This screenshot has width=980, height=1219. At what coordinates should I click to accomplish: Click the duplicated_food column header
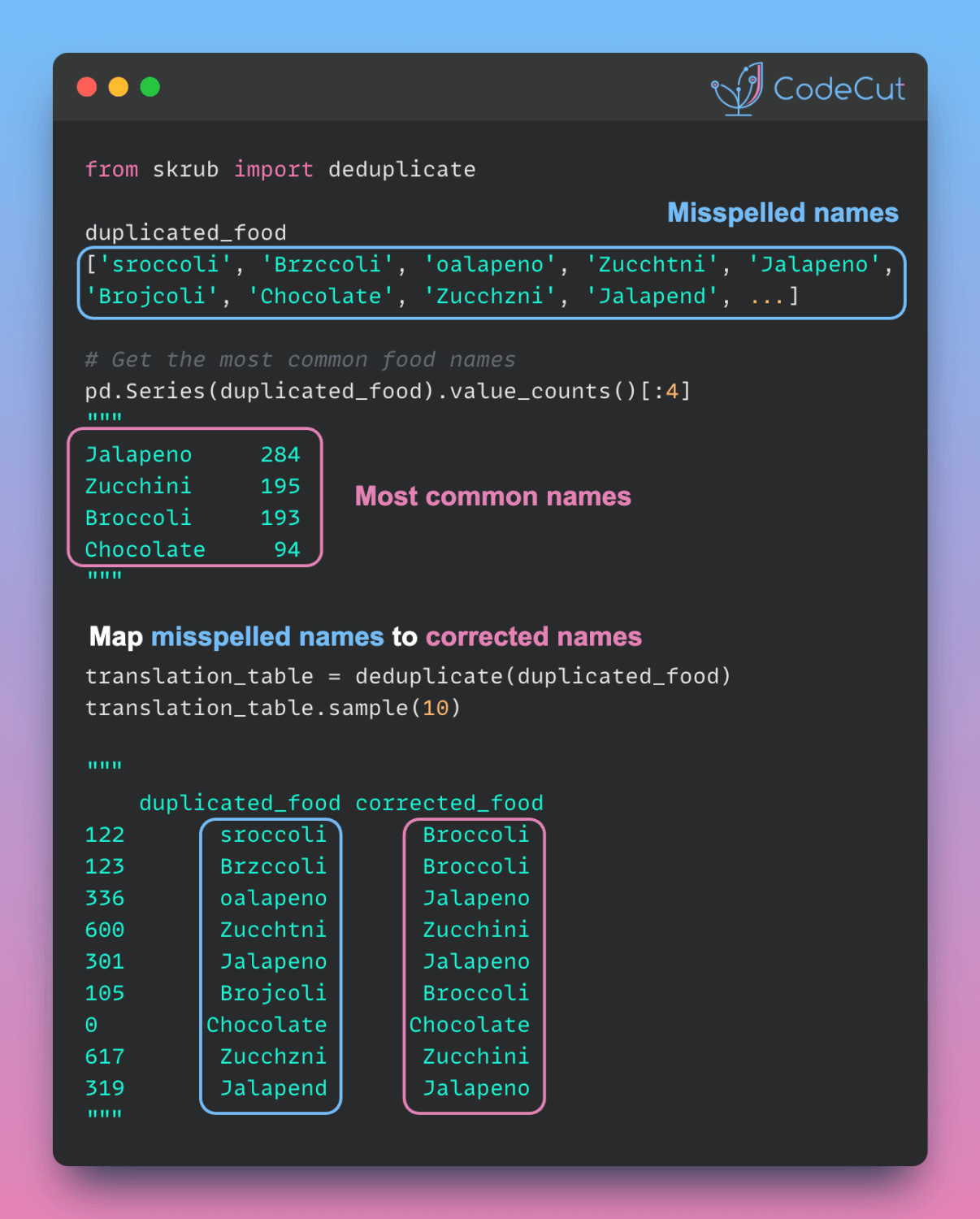click(240, 804)
